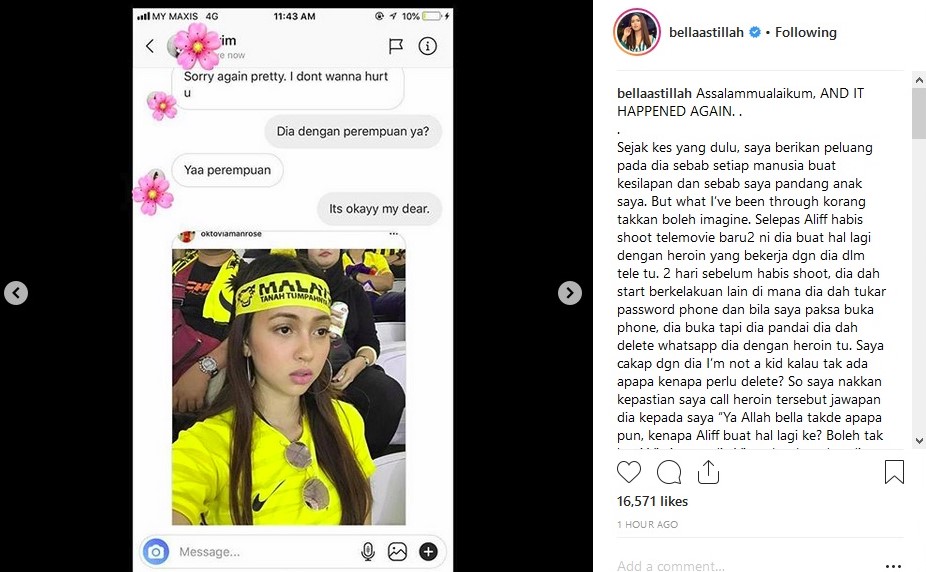Open comments via speech bubble icon
The height and width of the screenshot is (572, 926).
(x=669, y=472)
